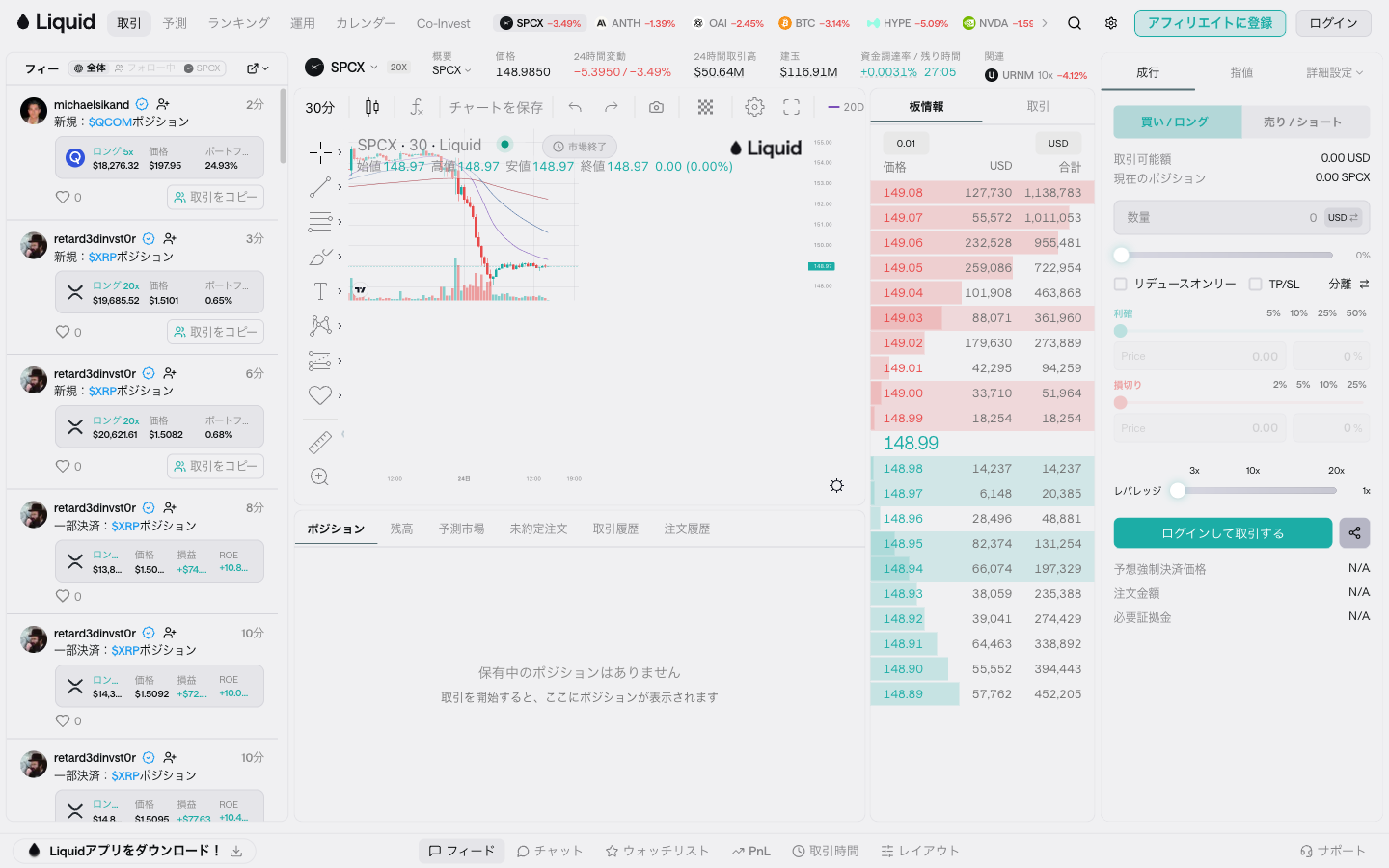Open the ランキング menu item
Screen dimensions: 1389x868
pos(238,23)
